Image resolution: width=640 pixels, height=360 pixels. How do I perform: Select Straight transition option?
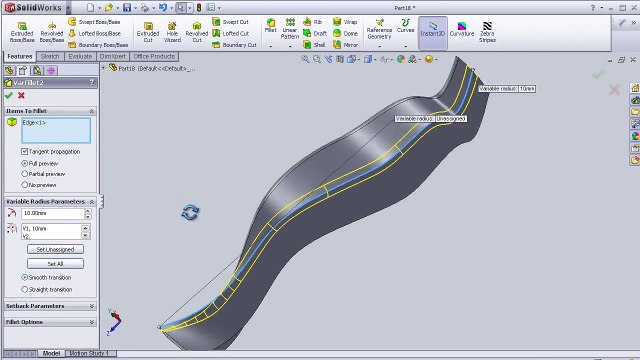coord(24,289)
